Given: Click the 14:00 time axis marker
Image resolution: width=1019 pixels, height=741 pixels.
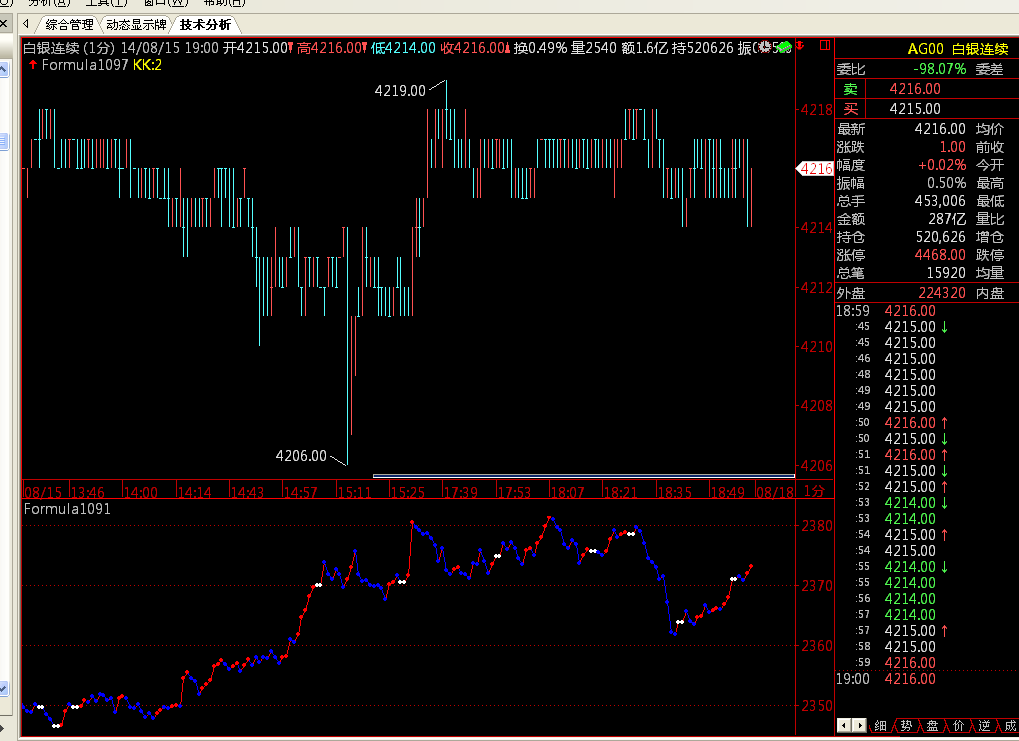Looking at the screenshot, I should pos(140,492).
